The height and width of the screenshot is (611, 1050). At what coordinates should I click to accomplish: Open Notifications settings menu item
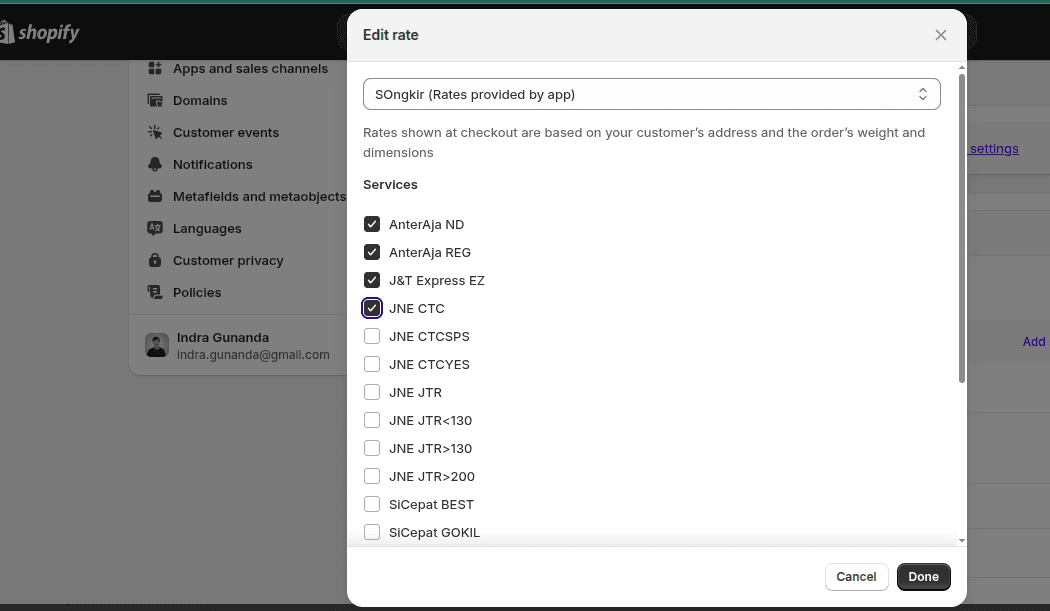212,165
